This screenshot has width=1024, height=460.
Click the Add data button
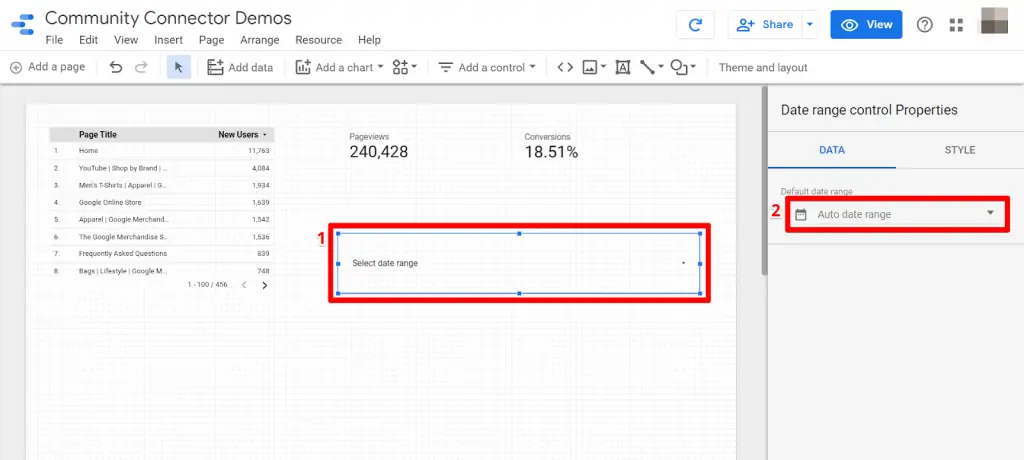click(240, 67)
